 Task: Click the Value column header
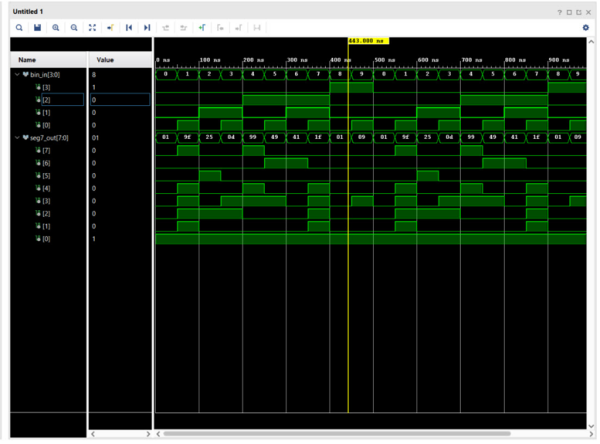120,60
